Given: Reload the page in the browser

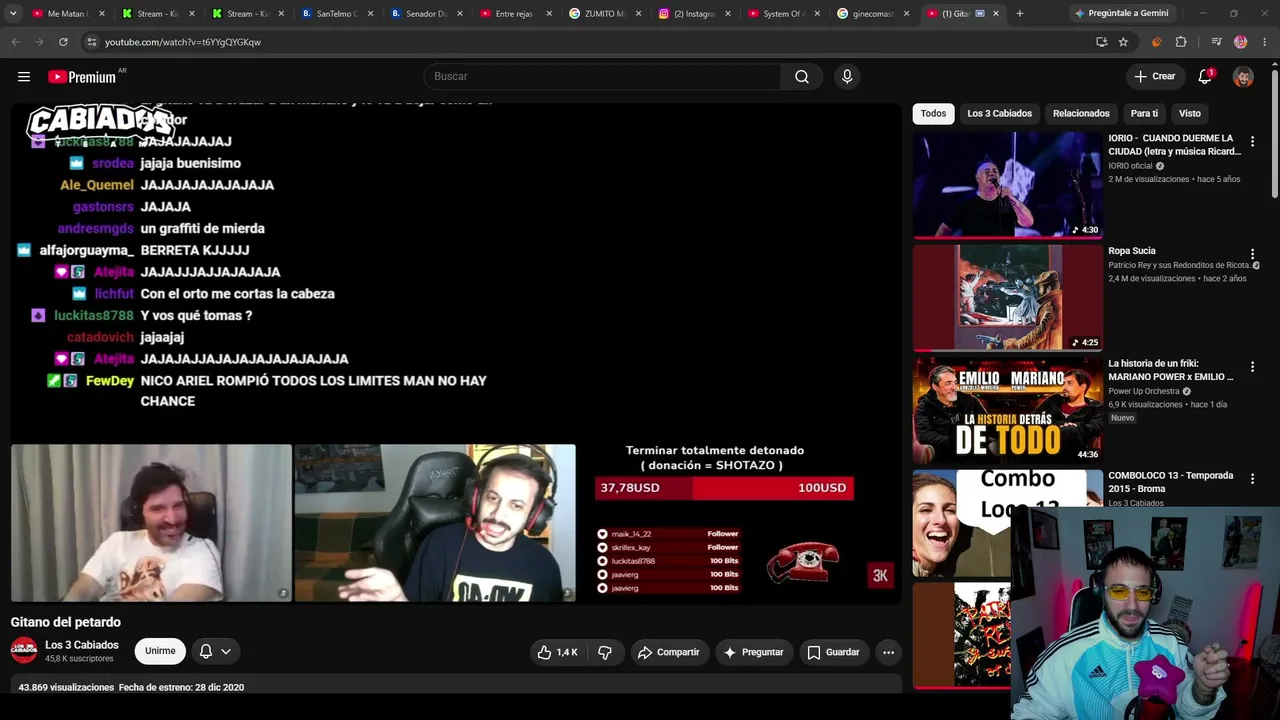Looking at the screenshot, I should (63, 42).
